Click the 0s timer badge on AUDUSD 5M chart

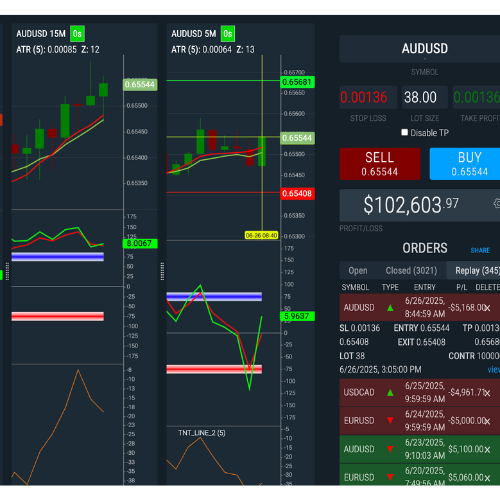tap(228, 34)
